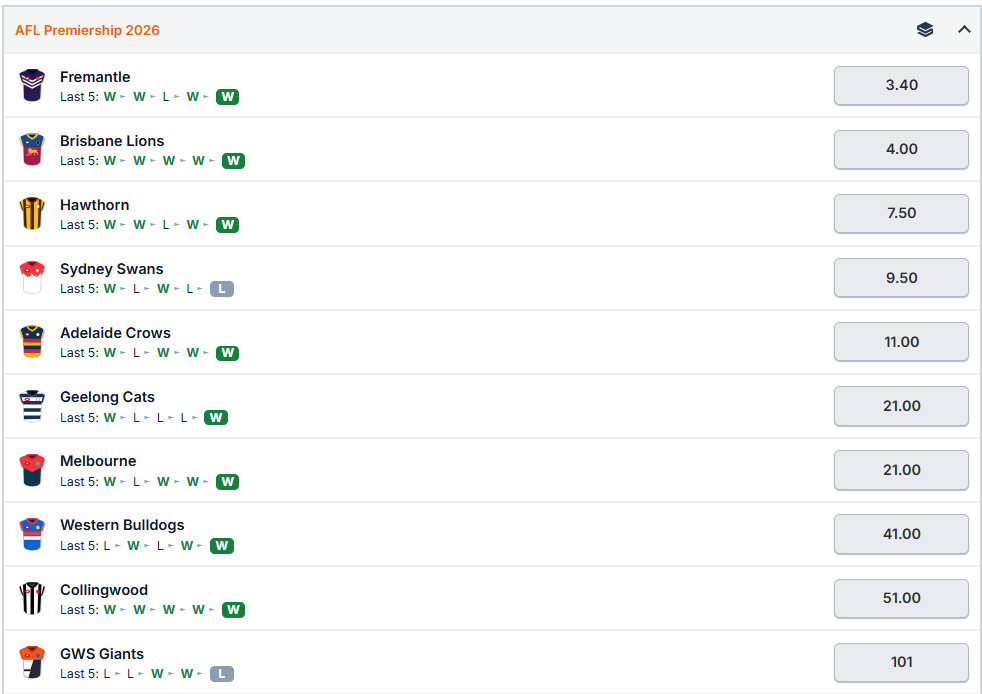Bet on GWS Giants at 101
Screen dimensions: 982x694
[901, 662]
